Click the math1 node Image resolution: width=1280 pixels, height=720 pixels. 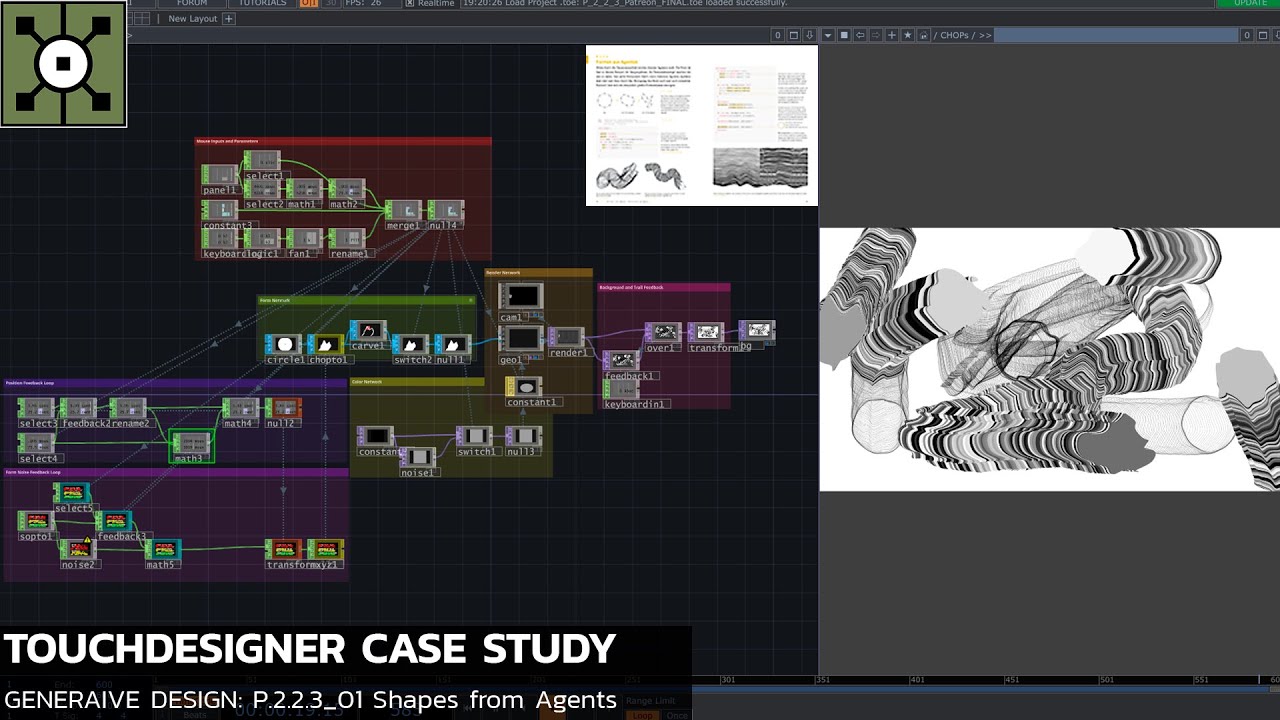coord(302,190)
